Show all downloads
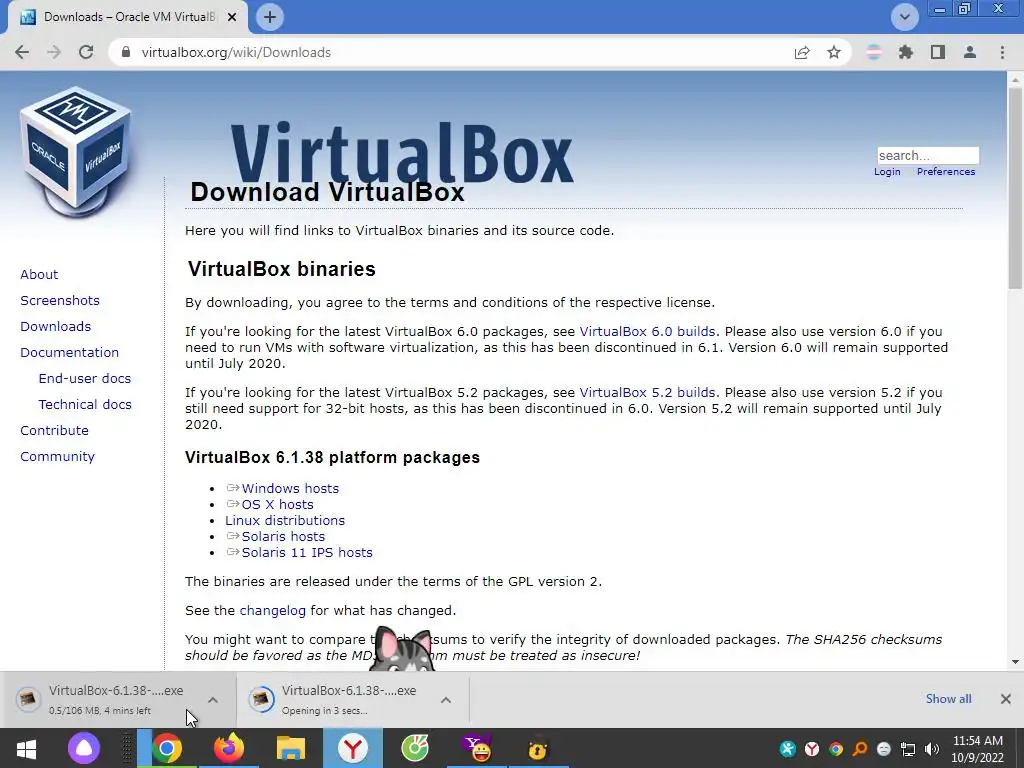The width and height of the screenshot is (1024, 768). point(948,699)
